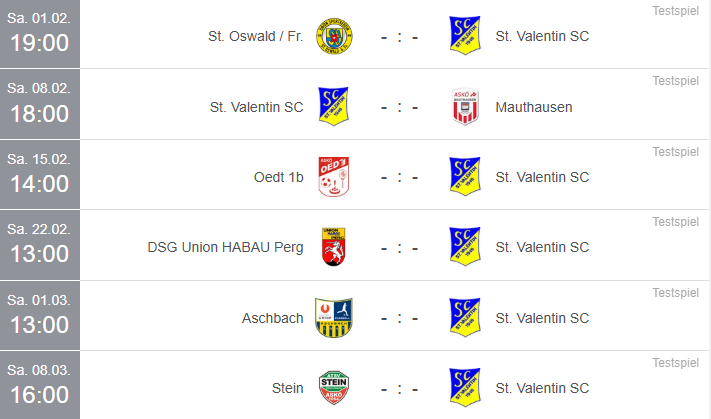The width and height of the screenshot is (711, 419).
Task: Click St. Valentin SC crest in 01.02. match
Action: 465,36
